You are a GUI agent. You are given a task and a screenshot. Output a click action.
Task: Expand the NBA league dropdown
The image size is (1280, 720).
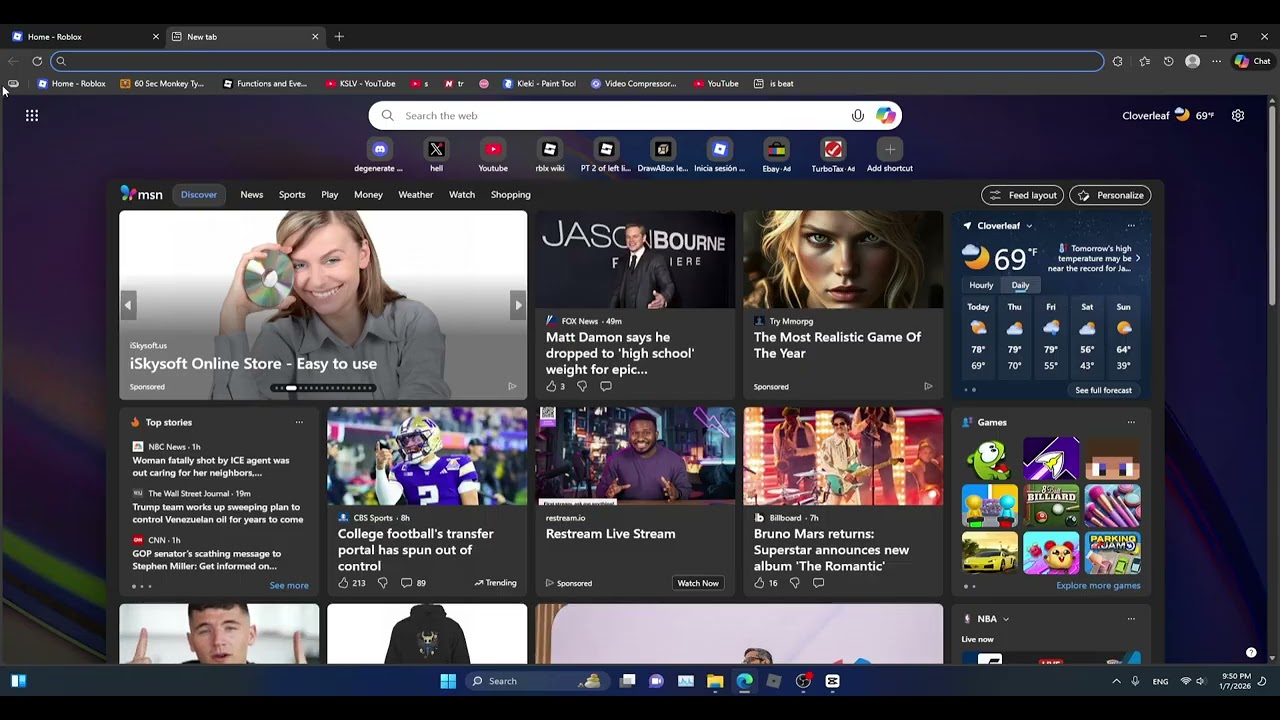(1005, 619)
